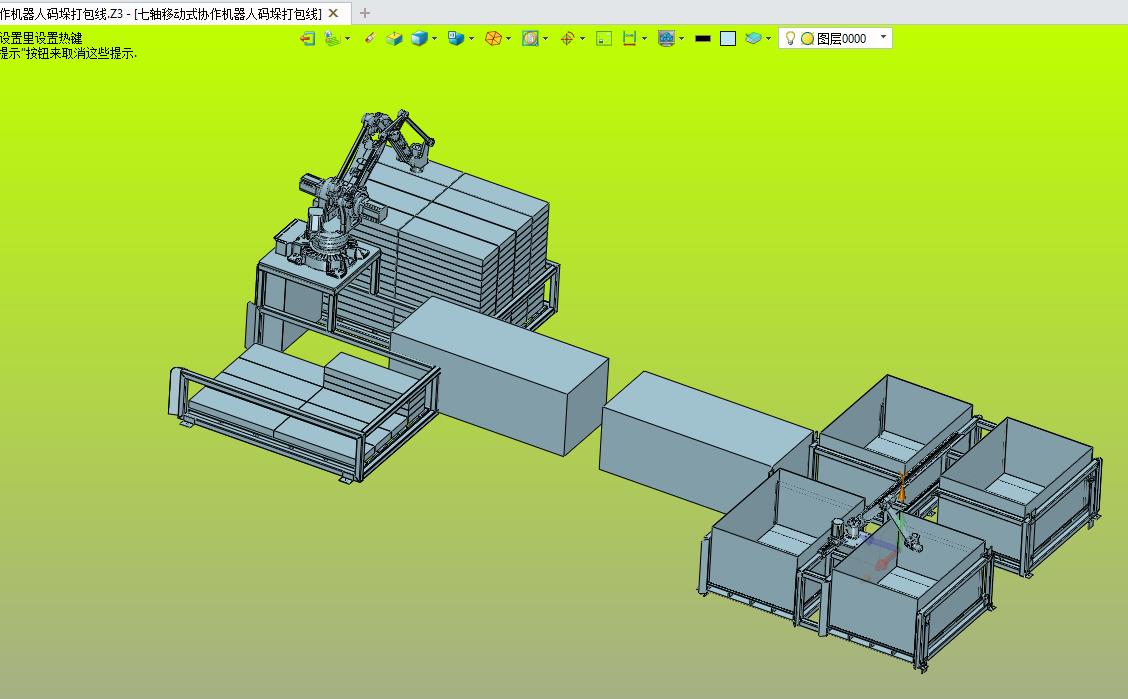Click the orange wireframe polygon icon
The image size is (1128, 699).
[x=493, y=38]
